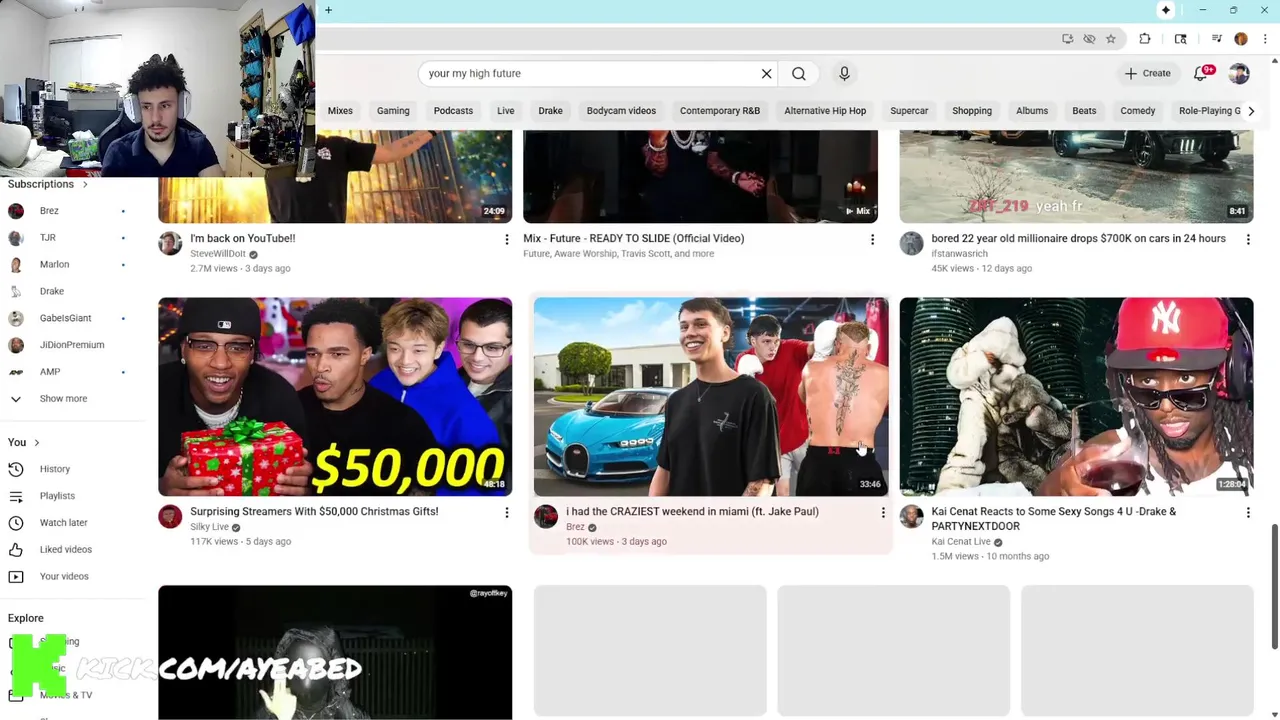Select the Bodycam videos chip

point(621,111)
